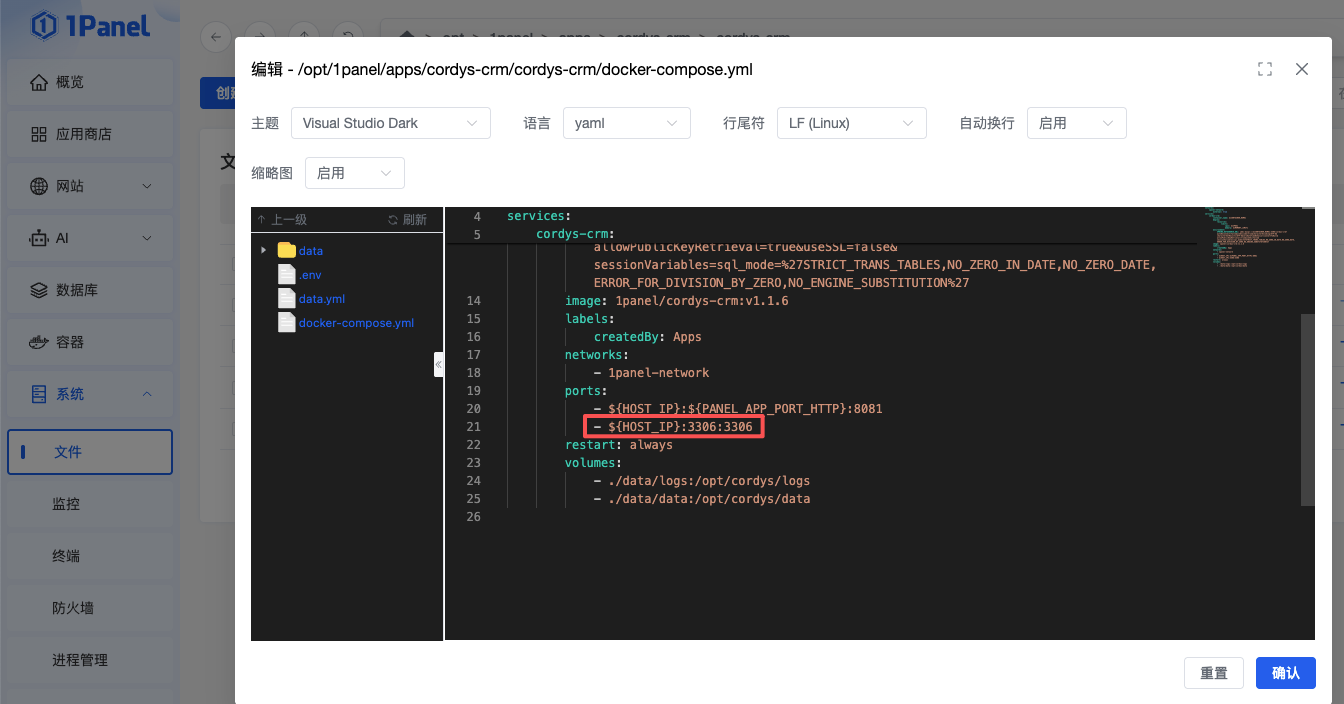Go up with 上一级 button
This screenshot has height=704, width=1344.
281,220
